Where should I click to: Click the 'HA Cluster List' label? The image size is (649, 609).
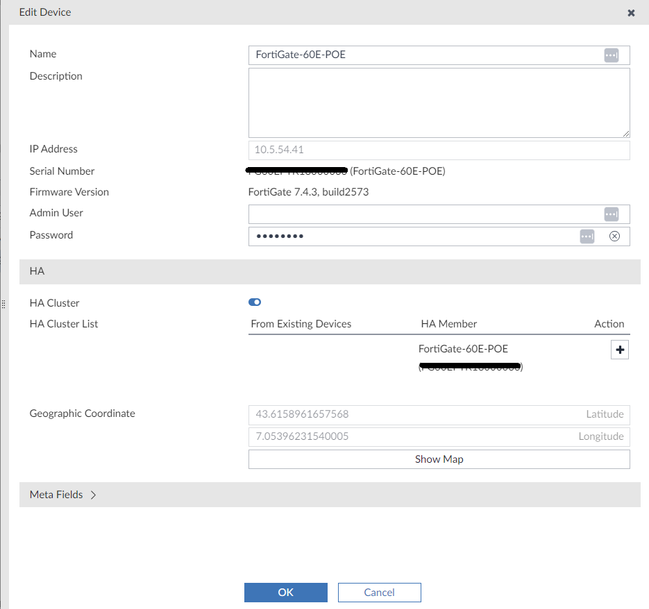tap(63, 324)
